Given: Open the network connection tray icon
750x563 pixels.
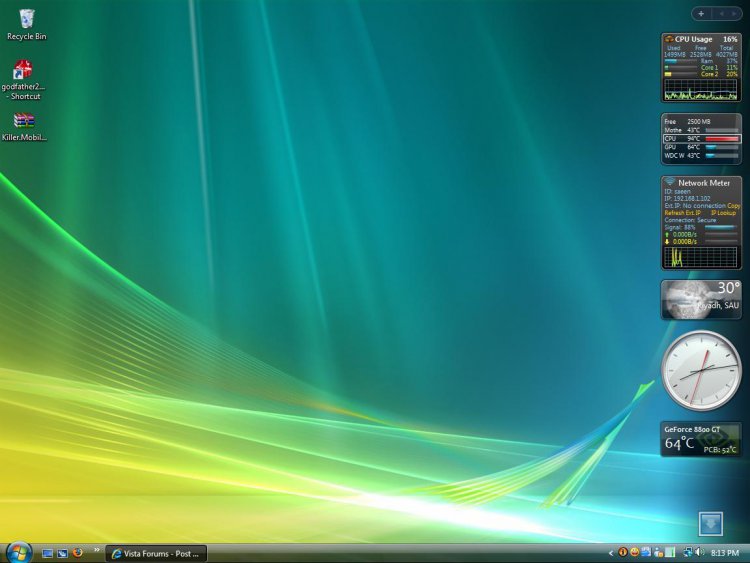Looking at the screenshot, I should [x=688, y=552].
